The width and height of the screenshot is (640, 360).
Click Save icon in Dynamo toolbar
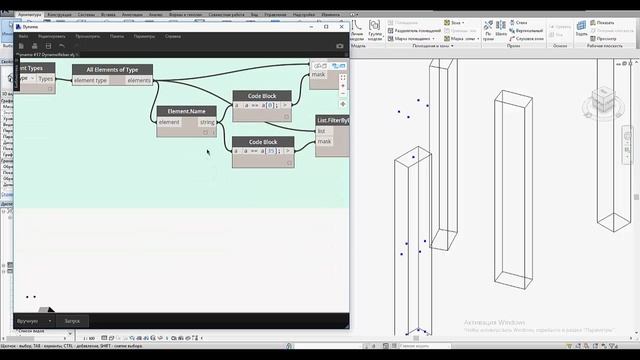pyautogui.click(x=48, y=46)
